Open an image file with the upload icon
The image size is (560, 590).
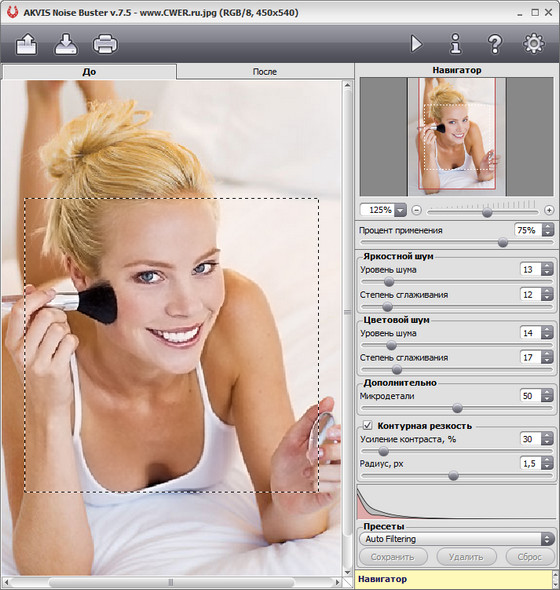(x=26, y=44)
